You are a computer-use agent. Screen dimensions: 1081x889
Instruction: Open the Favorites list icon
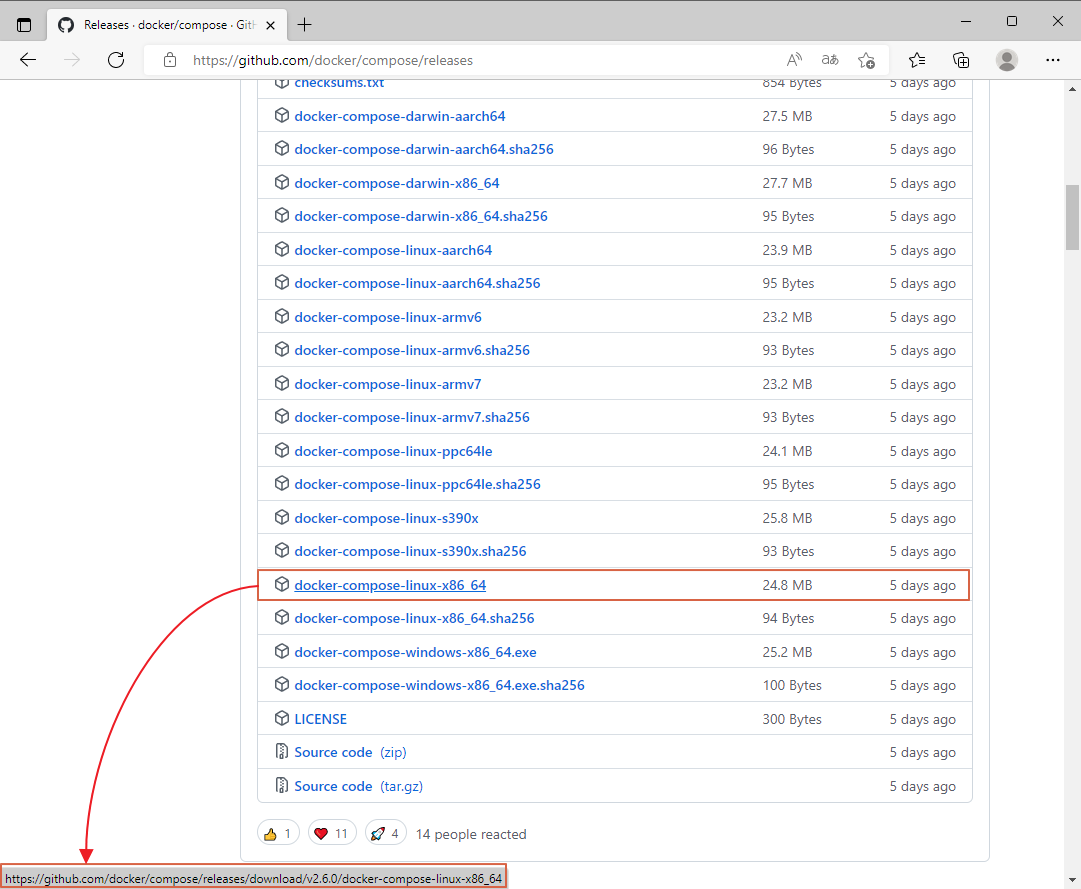917,60
